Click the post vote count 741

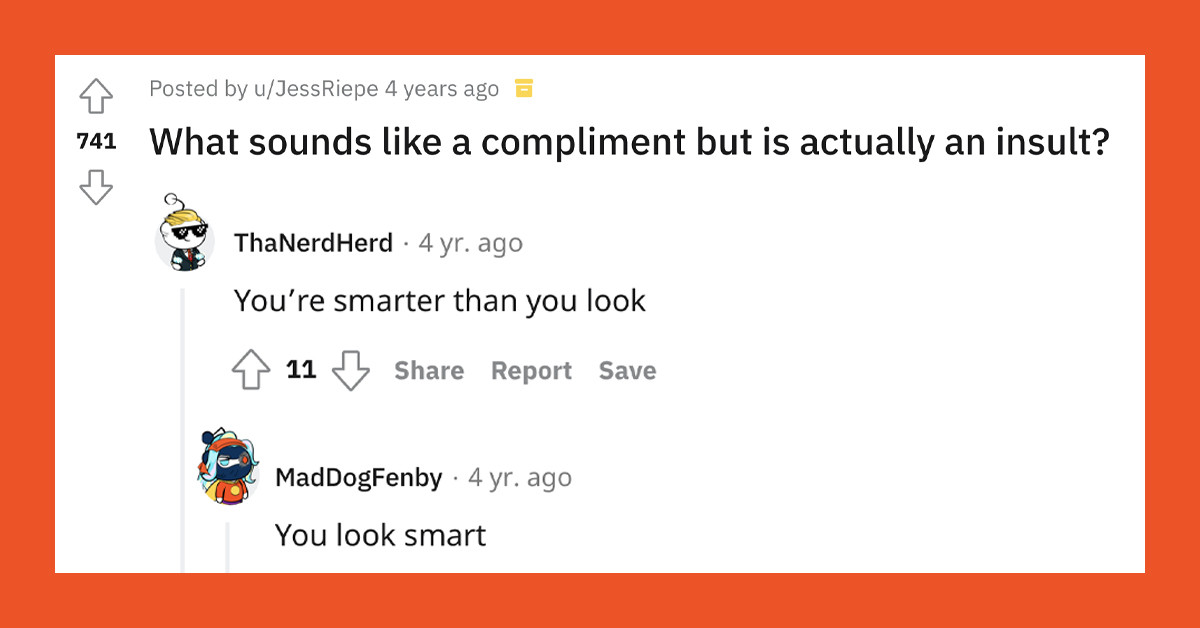[96, 141]
